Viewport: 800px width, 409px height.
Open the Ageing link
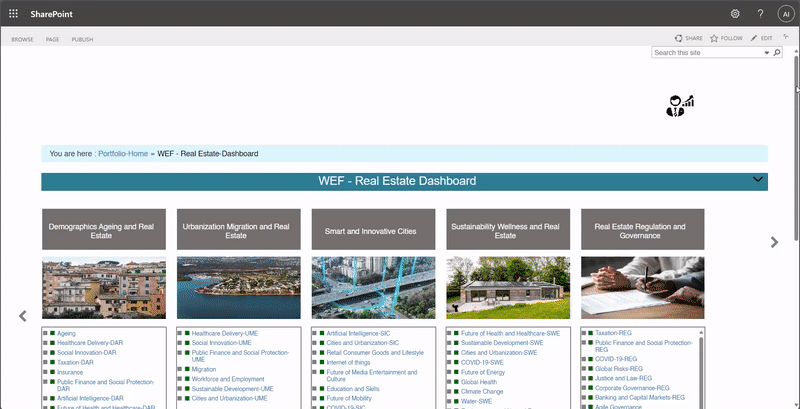(66, 334)
